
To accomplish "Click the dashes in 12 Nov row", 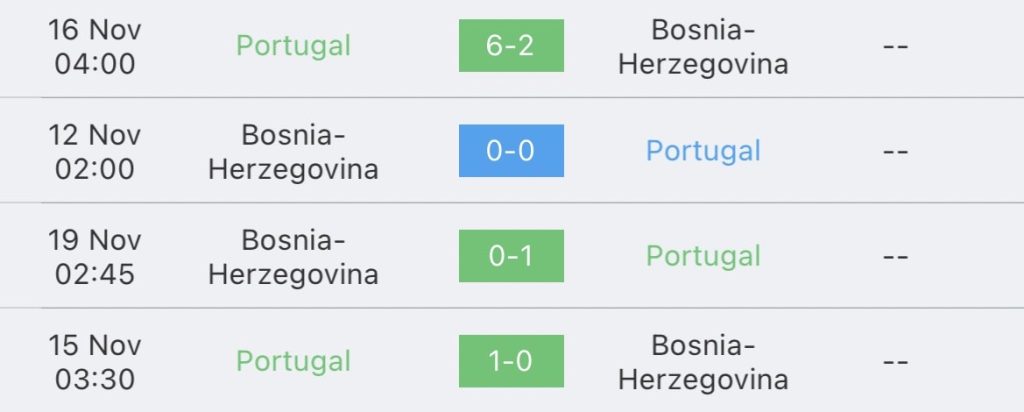I will click(x=895, y=151).
